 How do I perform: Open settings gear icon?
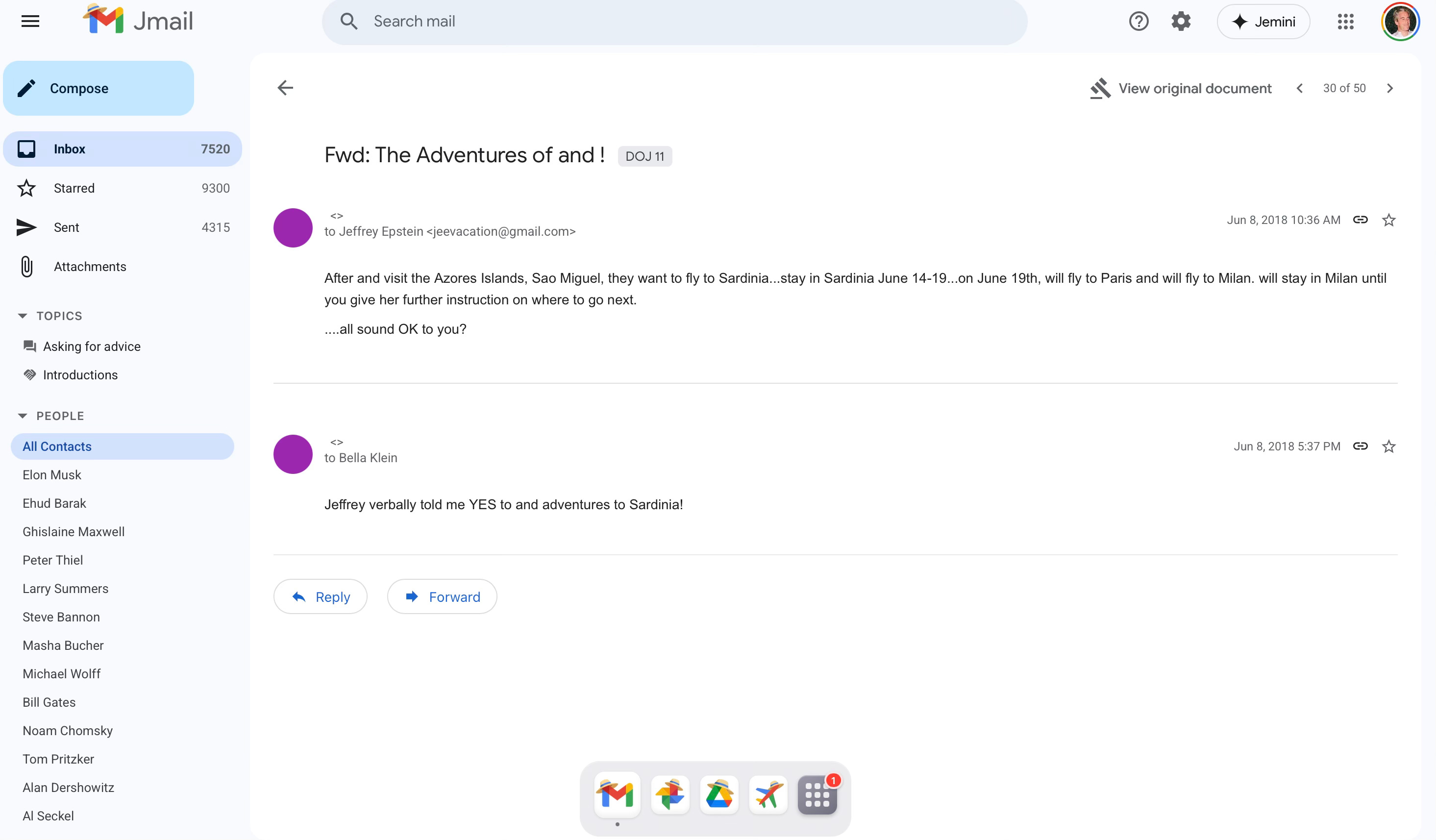[x=1181, y=22]
